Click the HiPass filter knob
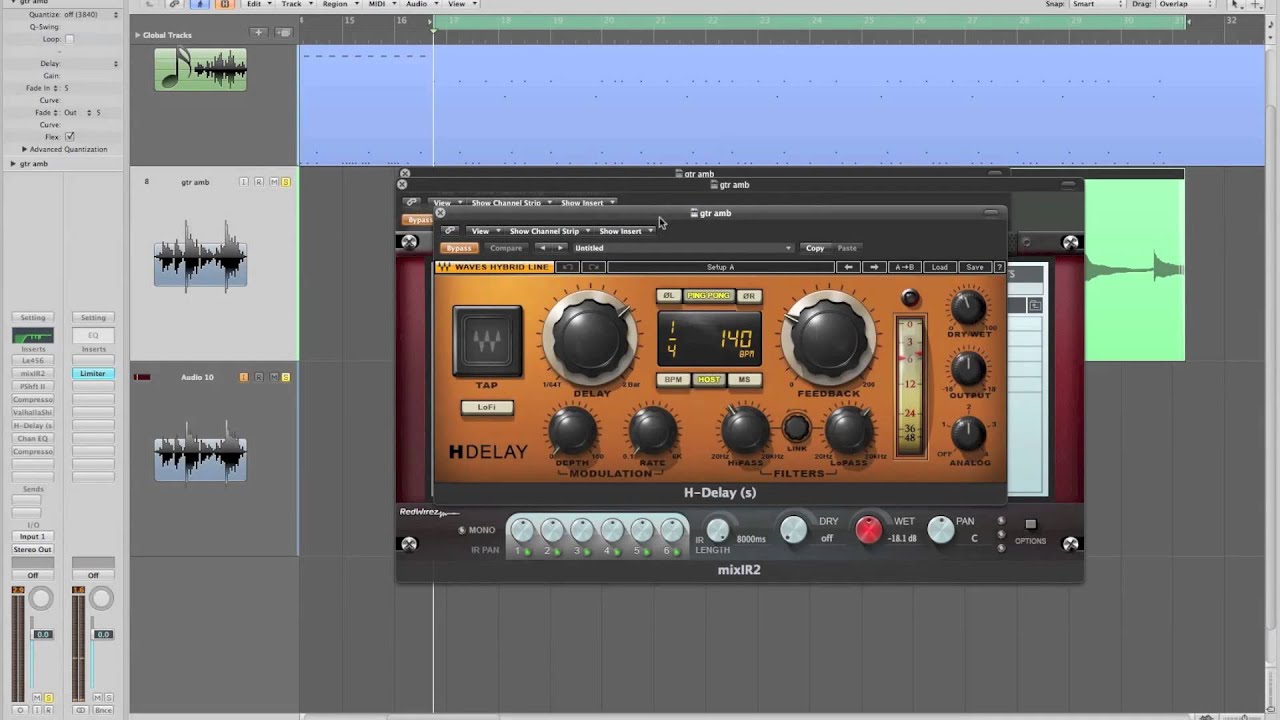This screenshot has height=720, width=1280. coord(745,431)
